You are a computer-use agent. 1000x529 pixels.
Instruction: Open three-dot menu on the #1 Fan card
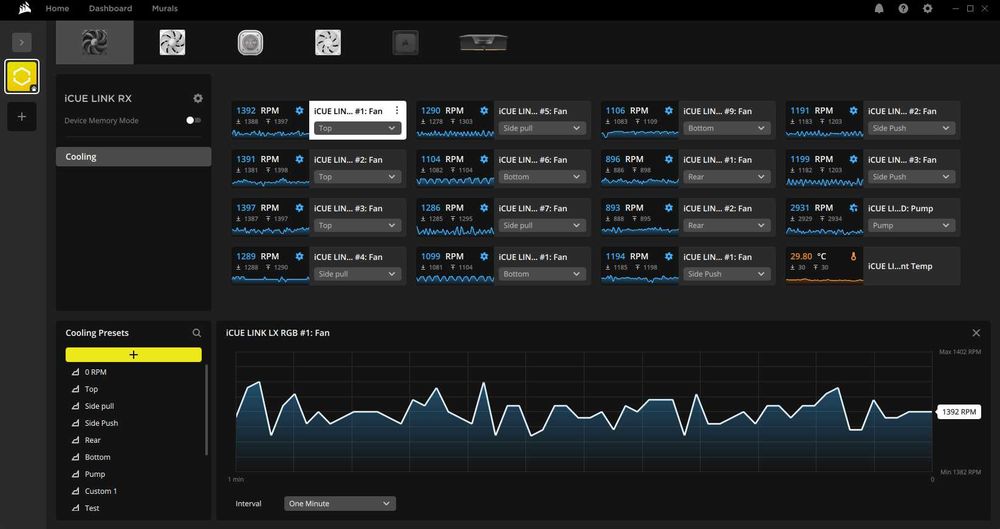(397, 110)
